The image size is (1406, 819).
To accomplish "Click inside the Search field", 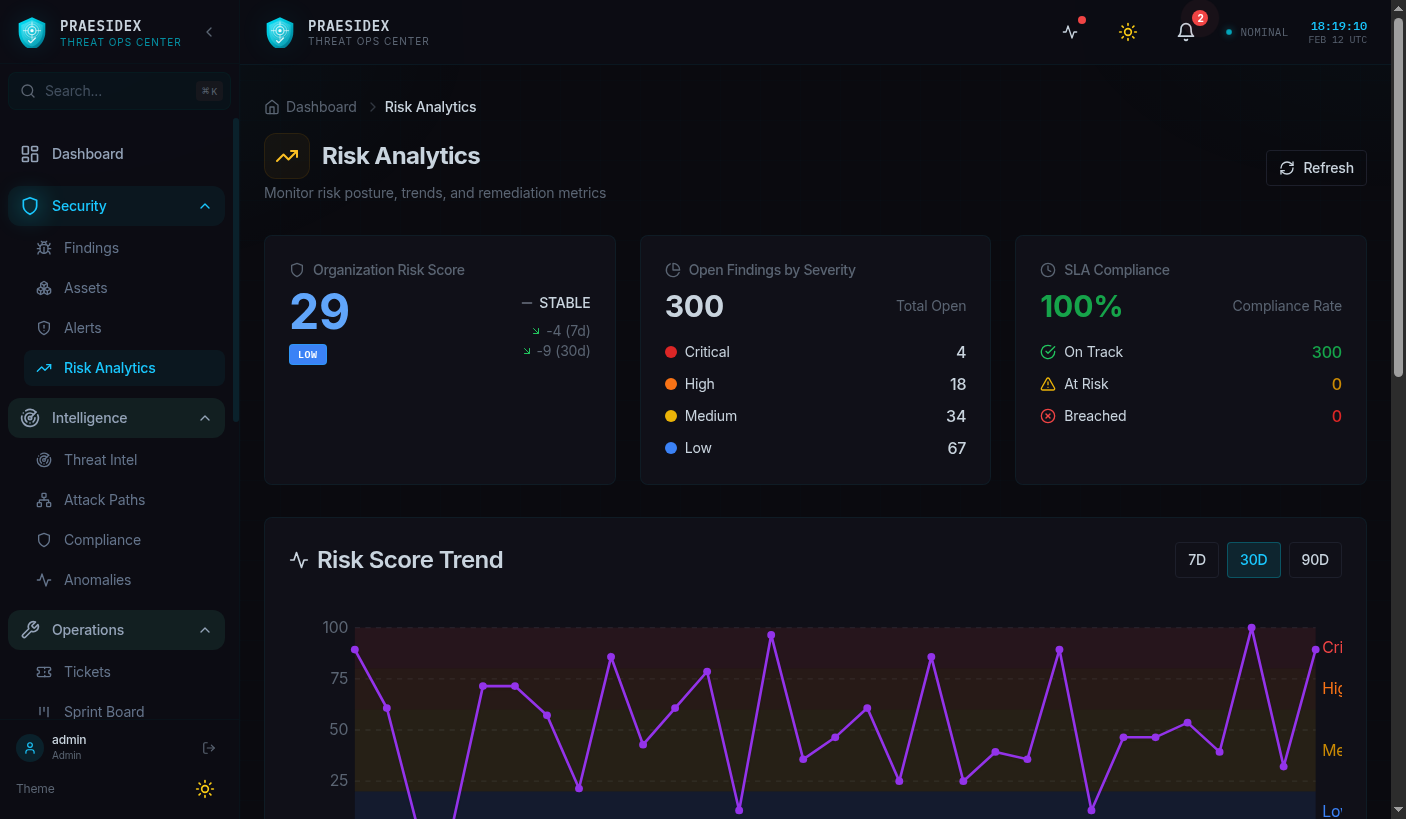I will 110,91.
